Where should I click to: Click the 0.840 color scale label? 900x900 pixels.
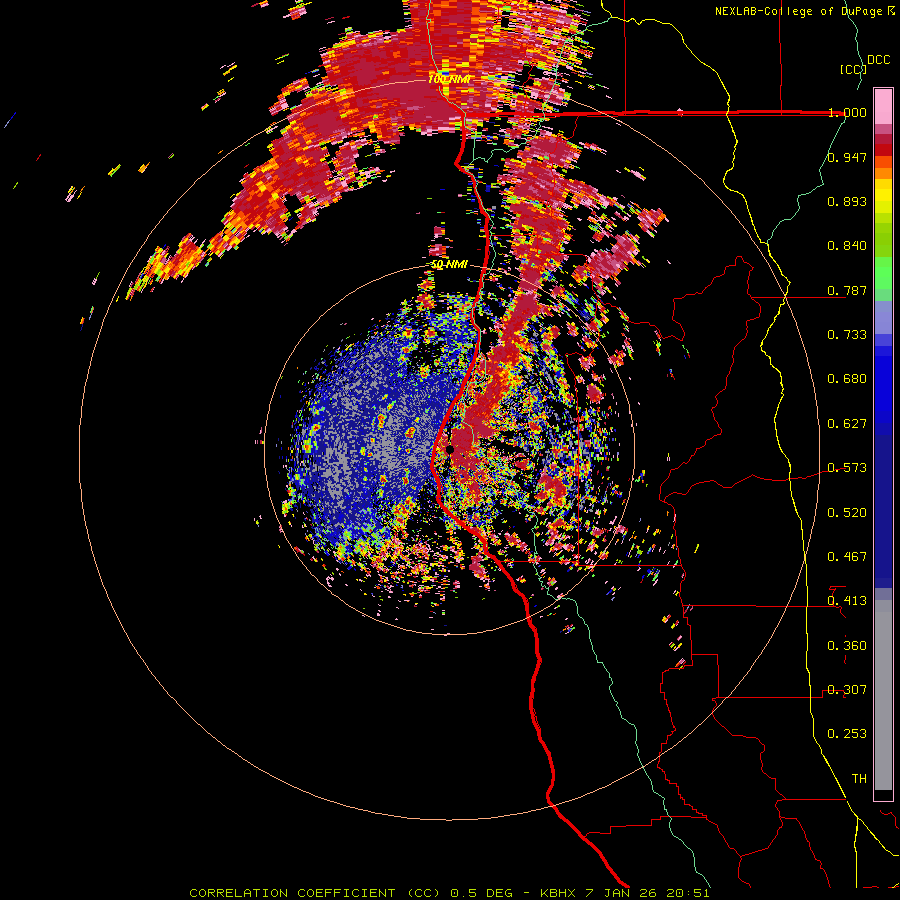(847, 246)
